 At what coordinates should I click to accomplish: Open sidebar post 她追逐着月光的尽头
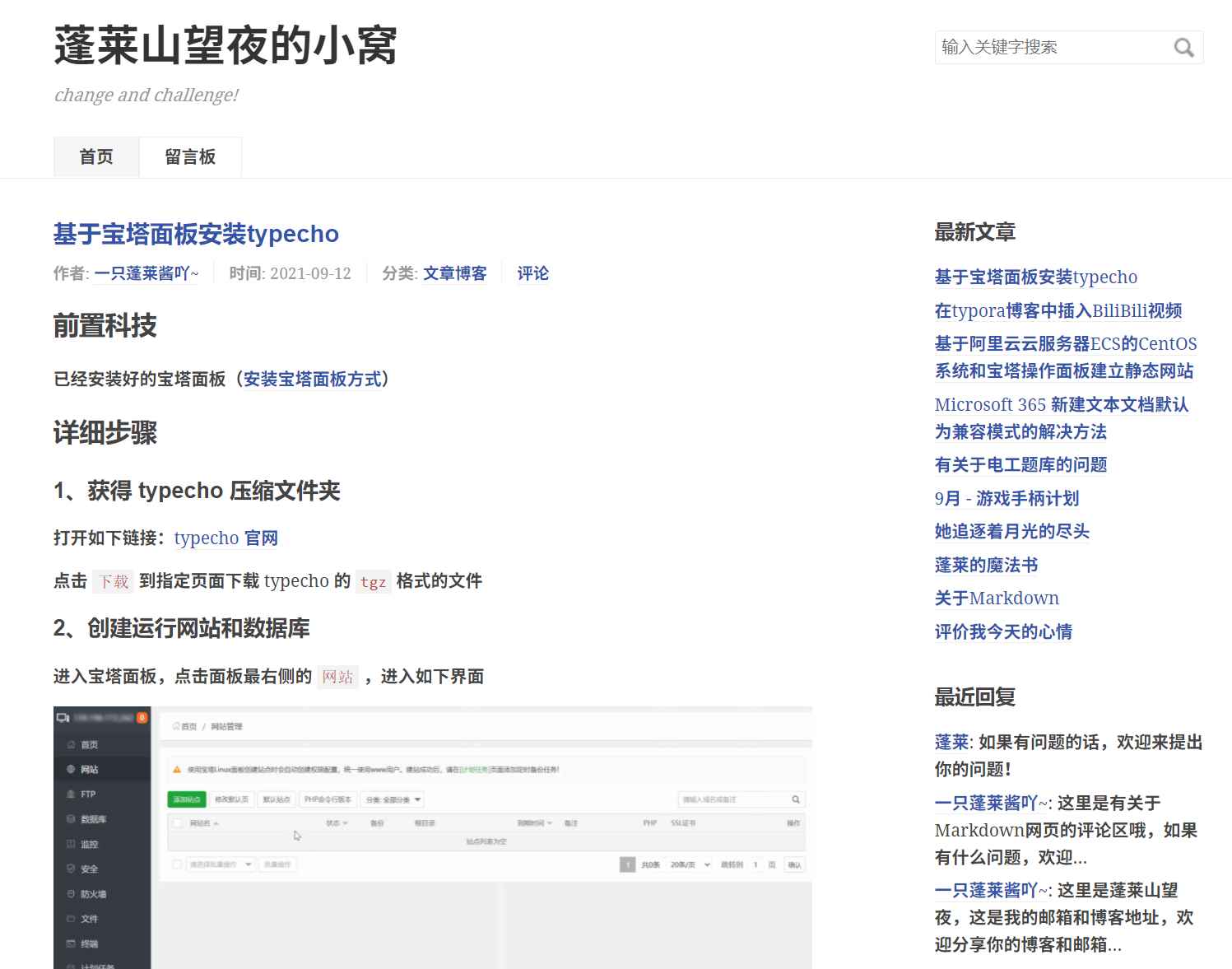(x=1011, y=531)
